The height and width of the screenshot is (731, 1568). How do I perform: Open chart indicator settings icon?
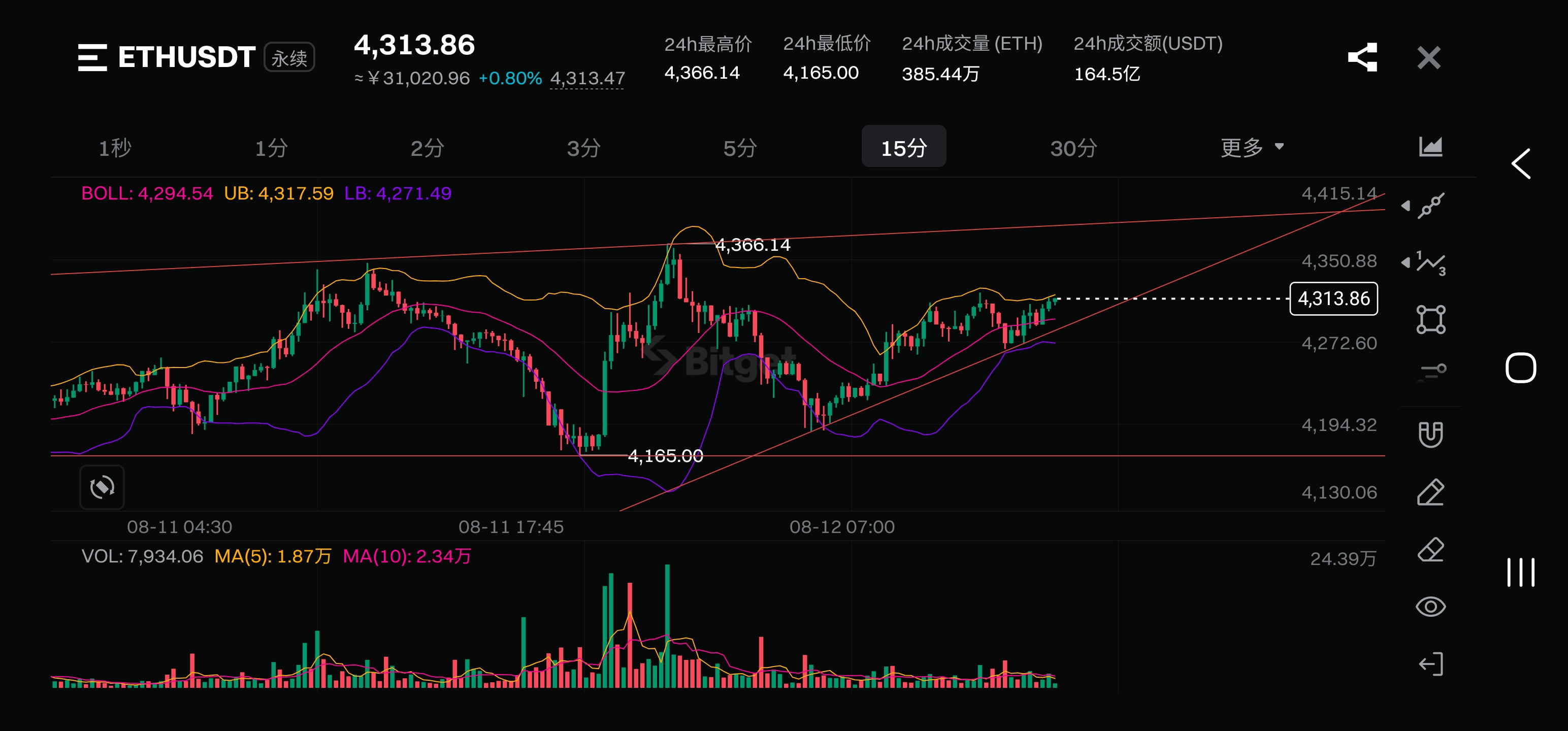click(1430, 147)
